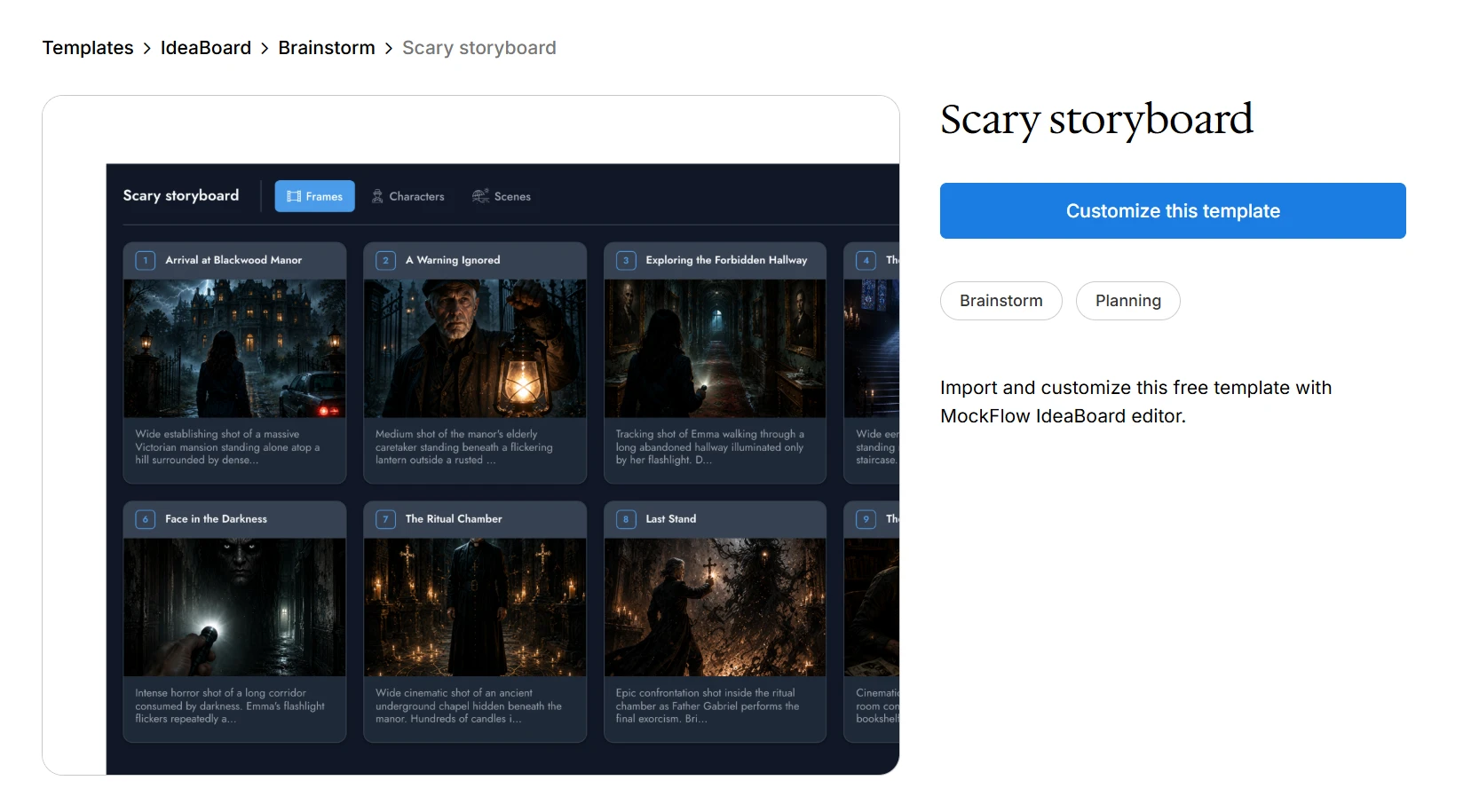Open the Brainstorm breadcrumb link

coord(327,48)
